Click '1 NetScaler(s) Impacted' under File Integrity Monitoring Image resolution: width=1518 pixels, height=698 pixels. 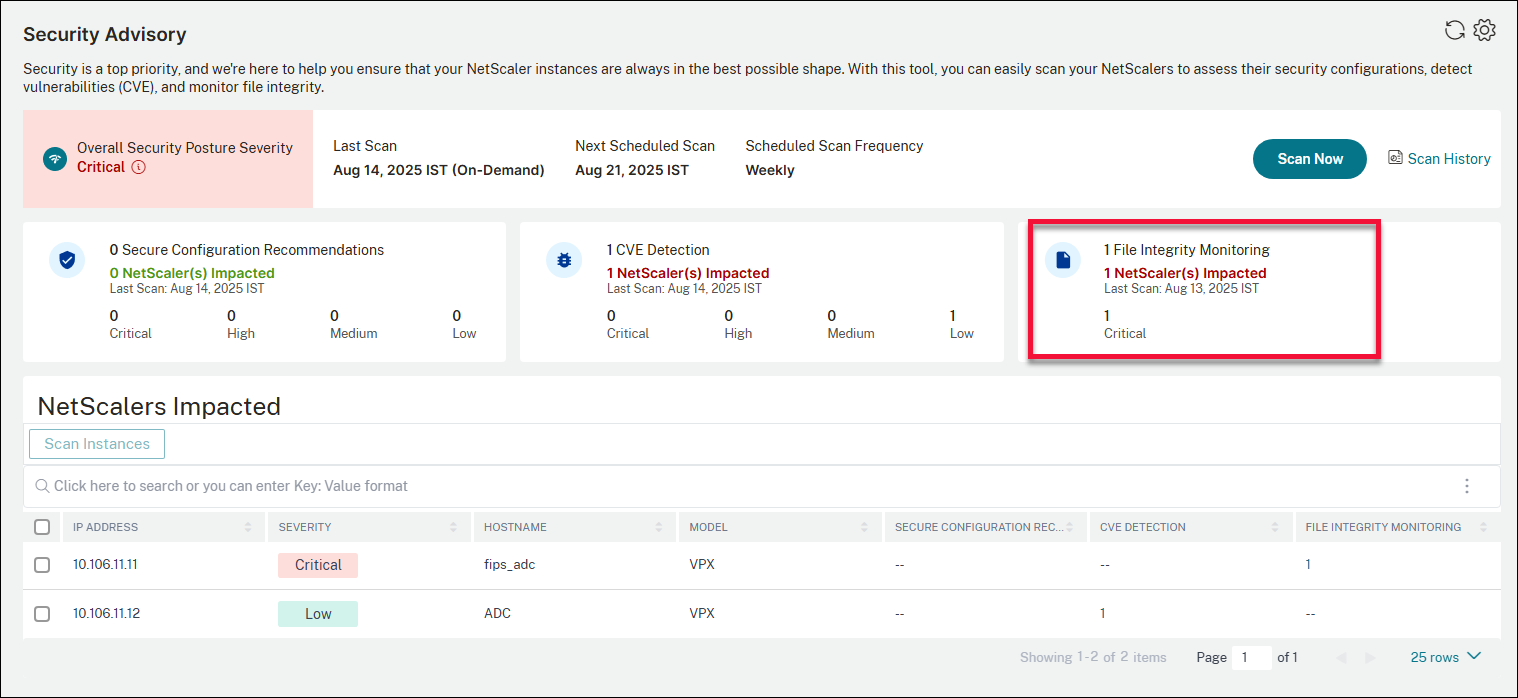(1185, 273)
